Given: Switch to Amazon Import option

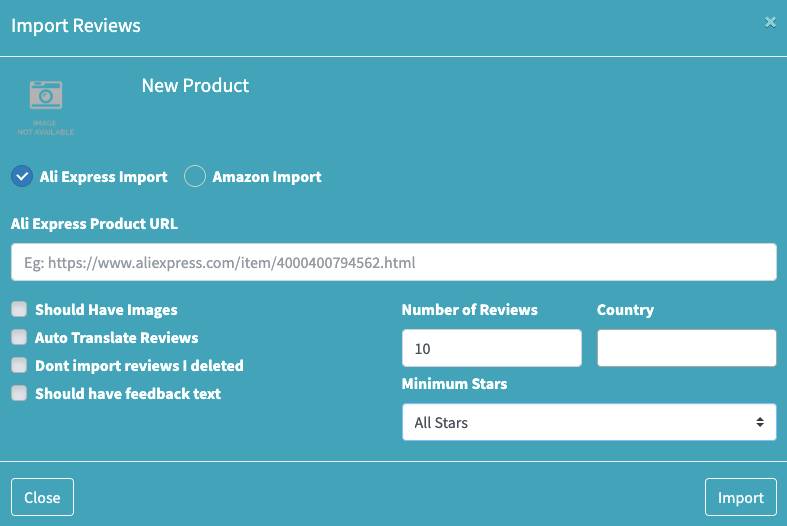Looking at the screenshot, I should 195,176.
